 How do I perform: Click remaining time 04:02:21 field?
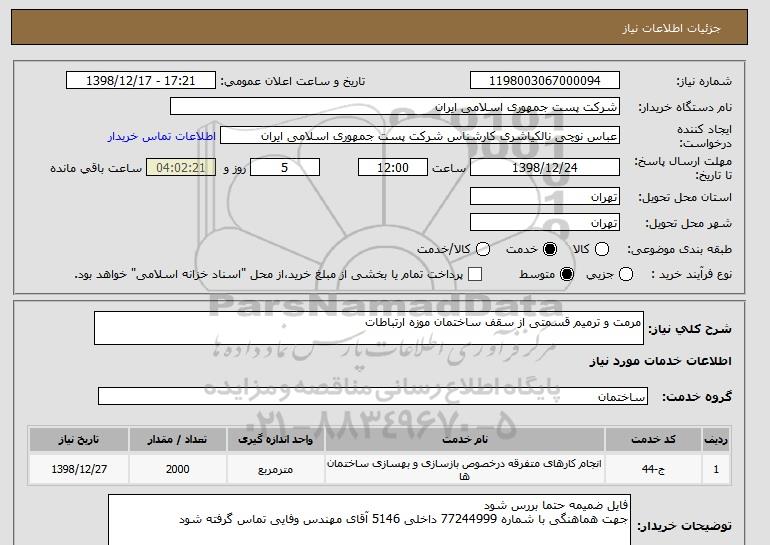181,167
